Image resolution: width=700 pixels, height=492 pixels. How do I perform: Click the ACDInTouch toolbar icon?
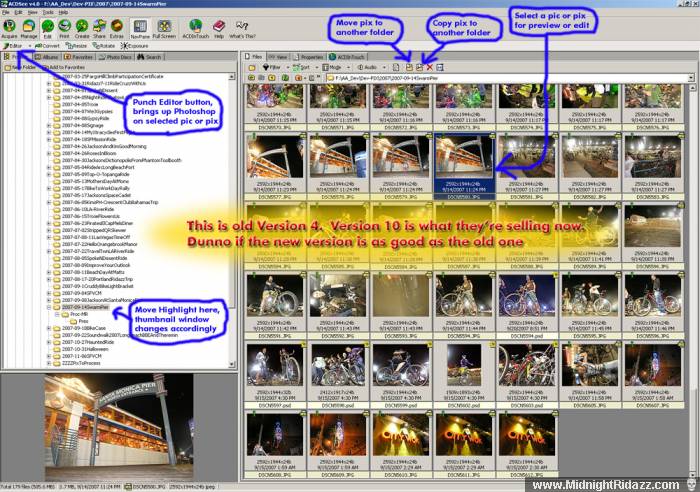pos(196,29)
